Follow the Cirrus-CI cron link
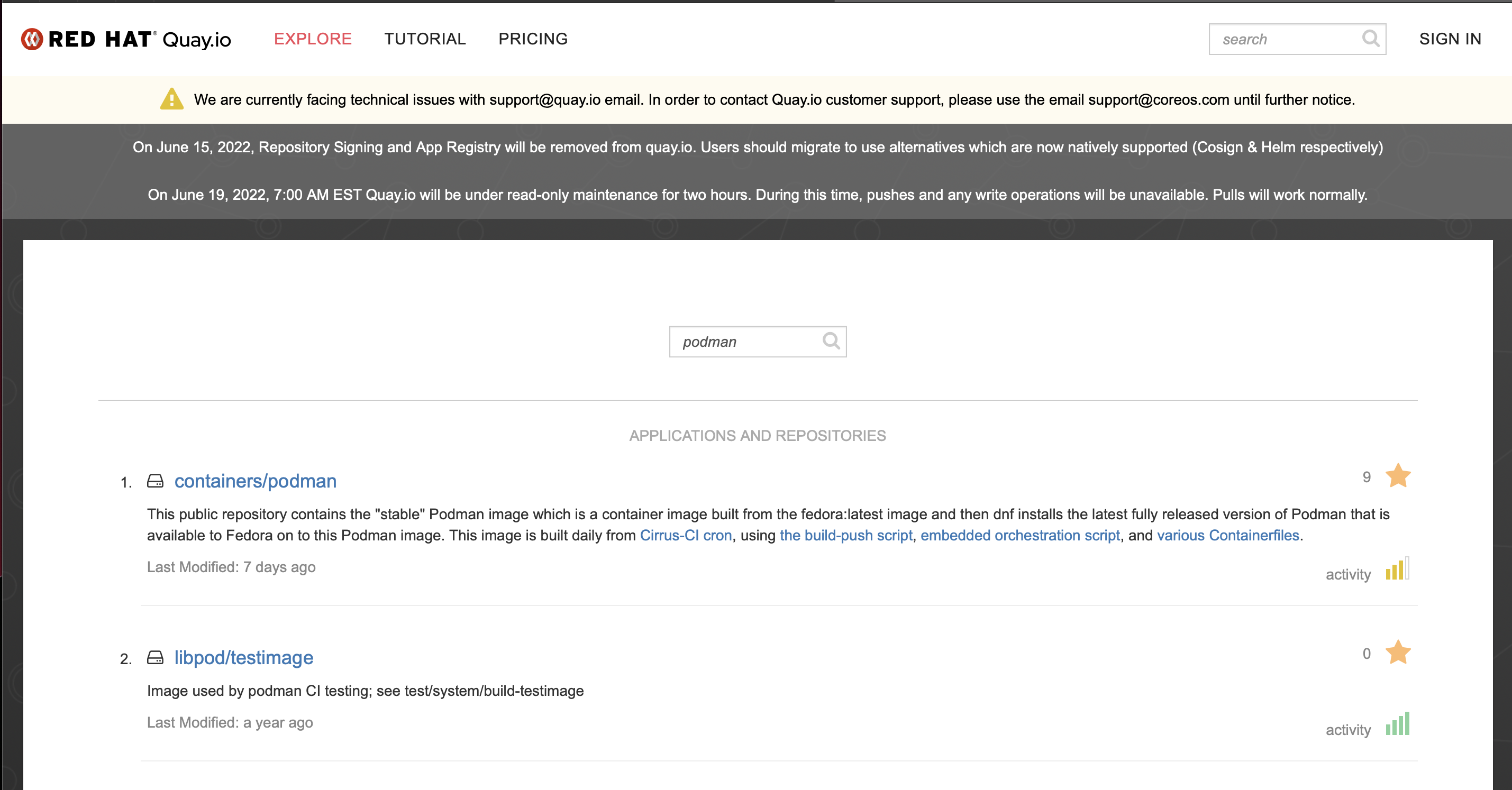 686,536
